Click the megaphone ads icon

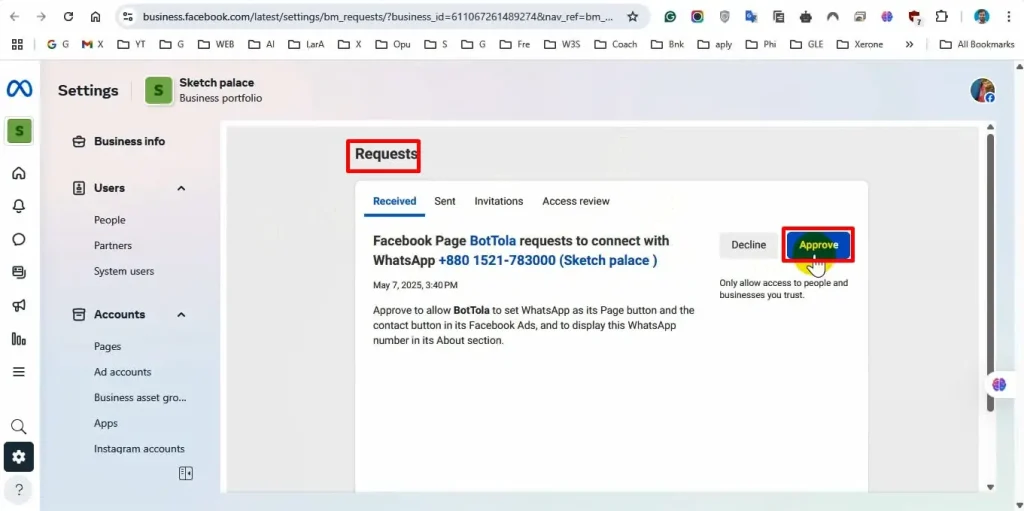coord(19,305)
